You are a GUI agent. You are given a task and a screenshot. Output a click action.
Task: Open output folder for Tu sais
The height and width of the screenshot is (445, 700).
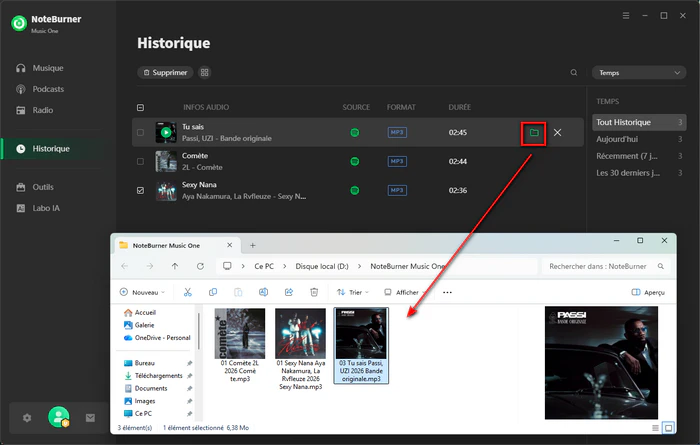[x=534, y=133]
